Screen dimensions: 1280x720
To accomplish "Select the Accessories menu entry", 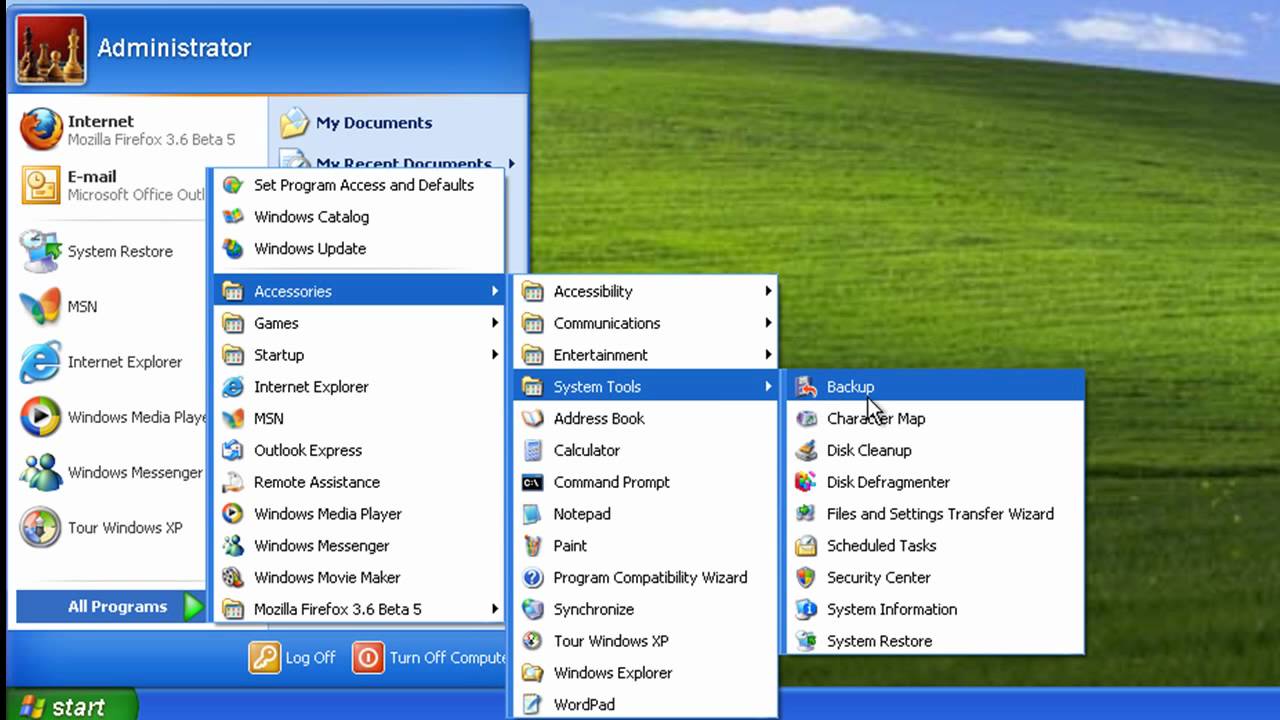I will click(359, 291).
